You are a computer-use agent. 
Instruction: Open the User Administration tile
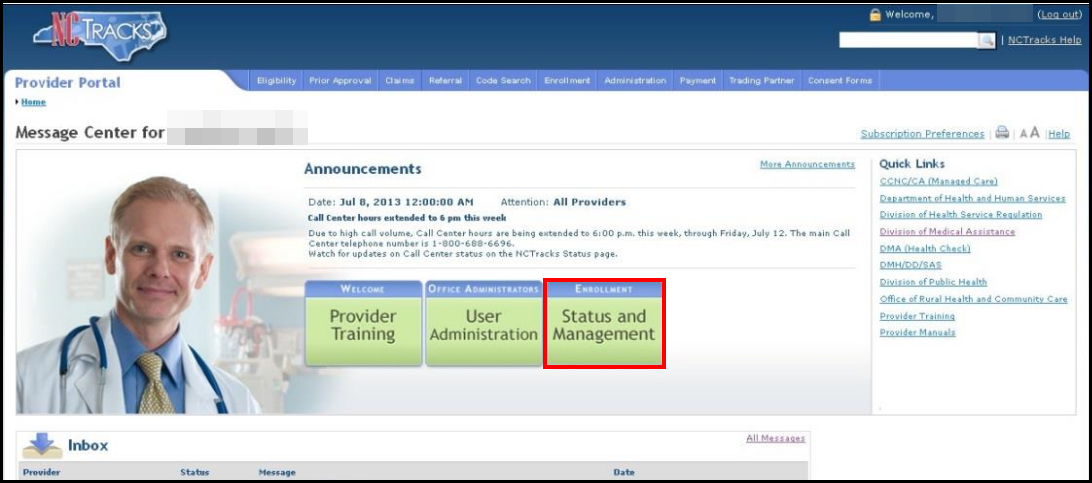(483, 325)
